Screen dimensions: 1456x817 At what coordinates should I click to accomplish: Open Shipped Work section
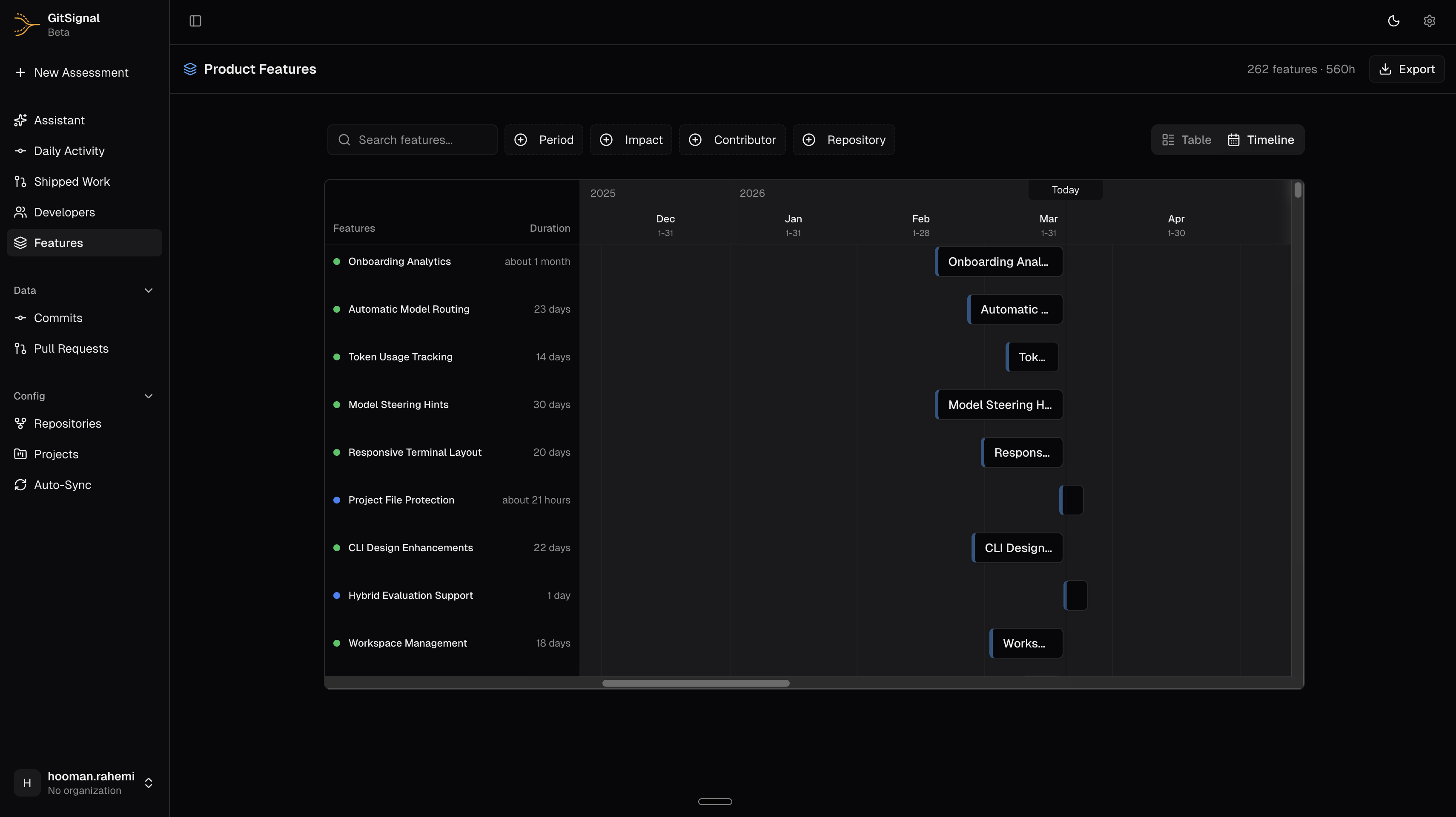pyautogui.click(x=72, y=181)
